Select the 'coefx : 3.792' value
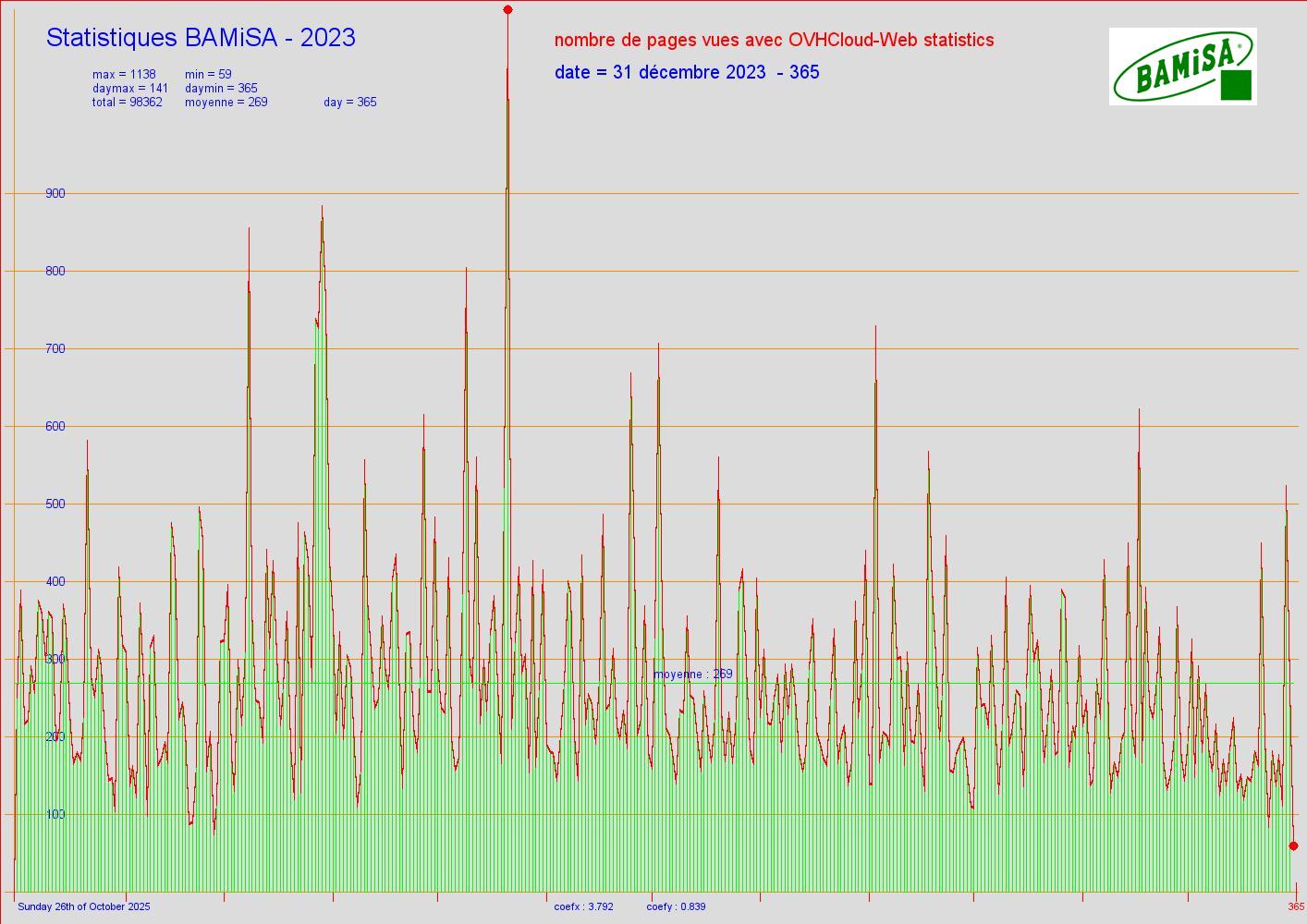This screenshot has width=1307, height=924. 583,906
